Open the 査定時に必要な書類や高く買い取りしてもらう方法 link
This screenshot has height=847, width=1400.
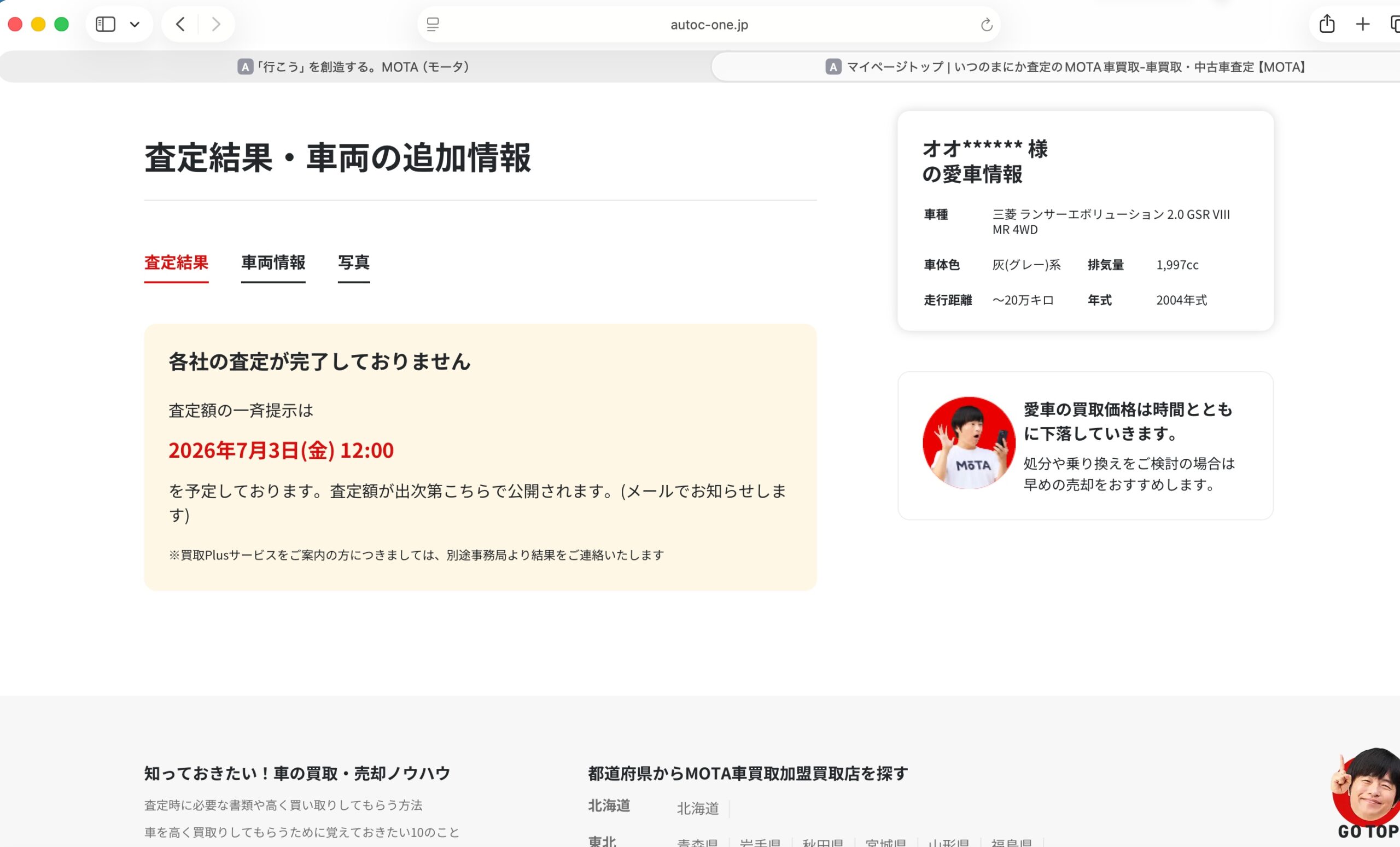pyautogui.click(x=283, y=805)
